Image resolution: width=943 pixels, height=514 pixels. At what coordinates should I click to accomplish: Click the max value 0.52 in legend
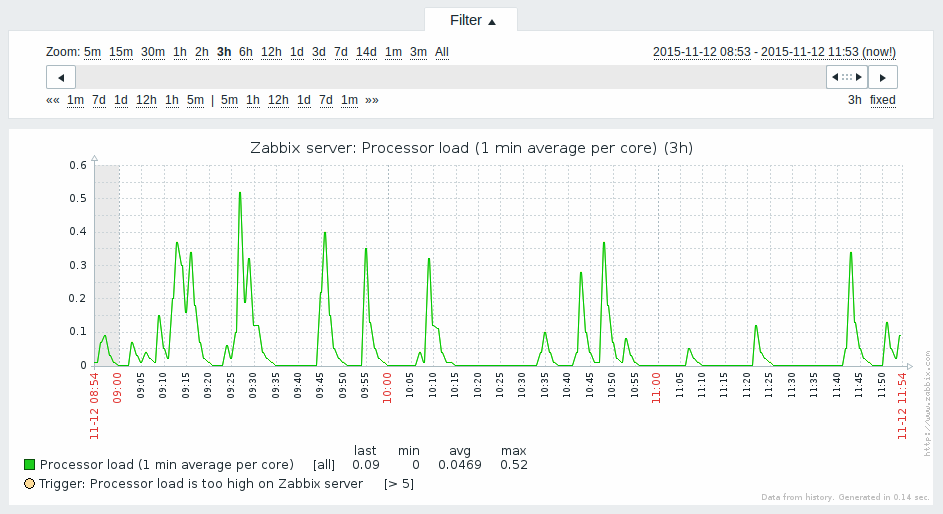click(514, 465)
